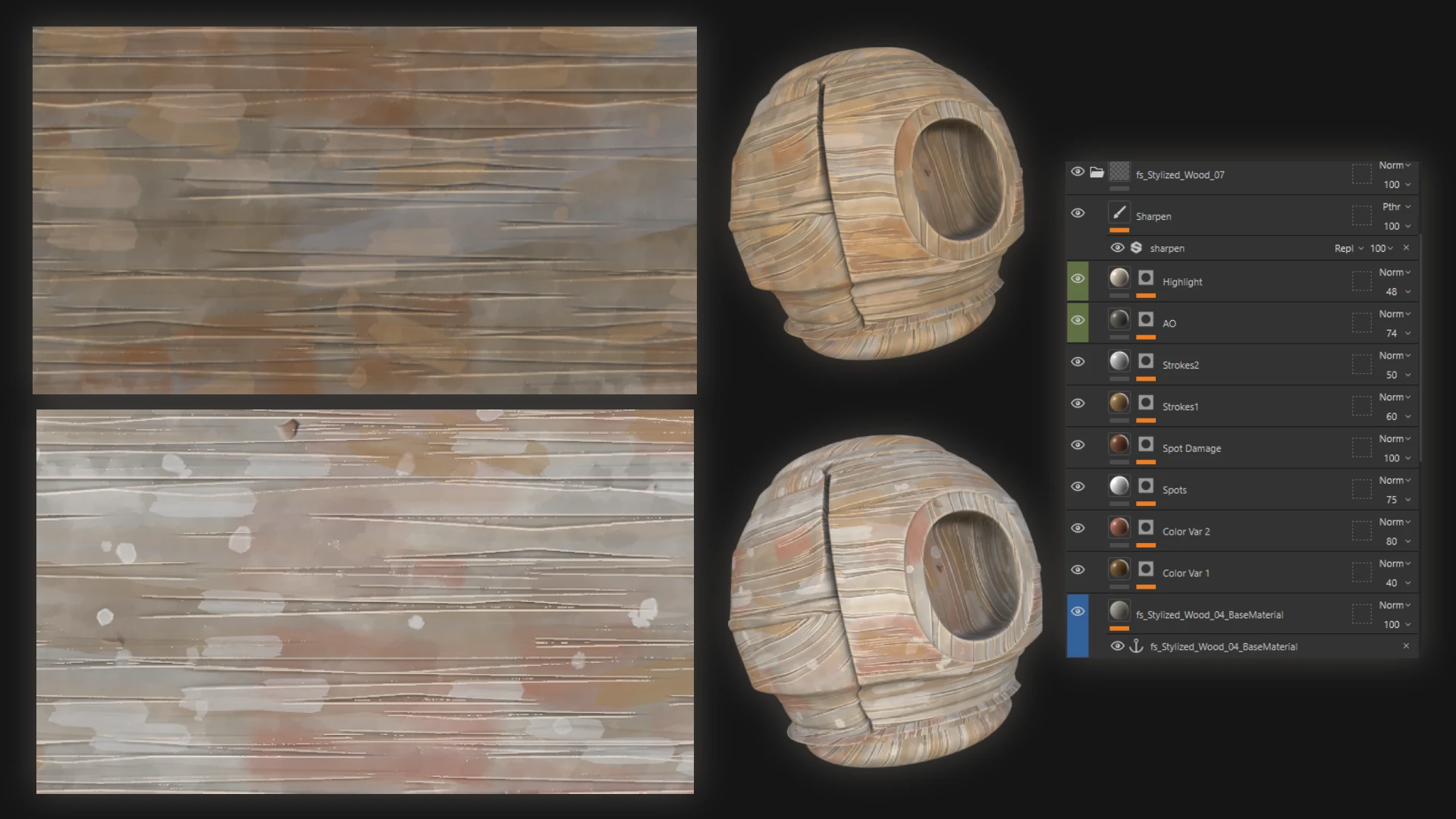Hide the Strokes1 layer
Screen dimensions: 1456x819
(x=1078, y=403)
